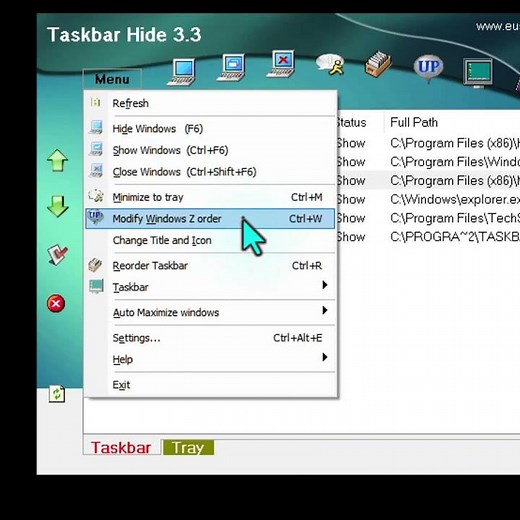Click the red checkmark icon in sidebar
Image resolution: width=520 pixels, height=520 pixels.
click(x=57, y=255)
